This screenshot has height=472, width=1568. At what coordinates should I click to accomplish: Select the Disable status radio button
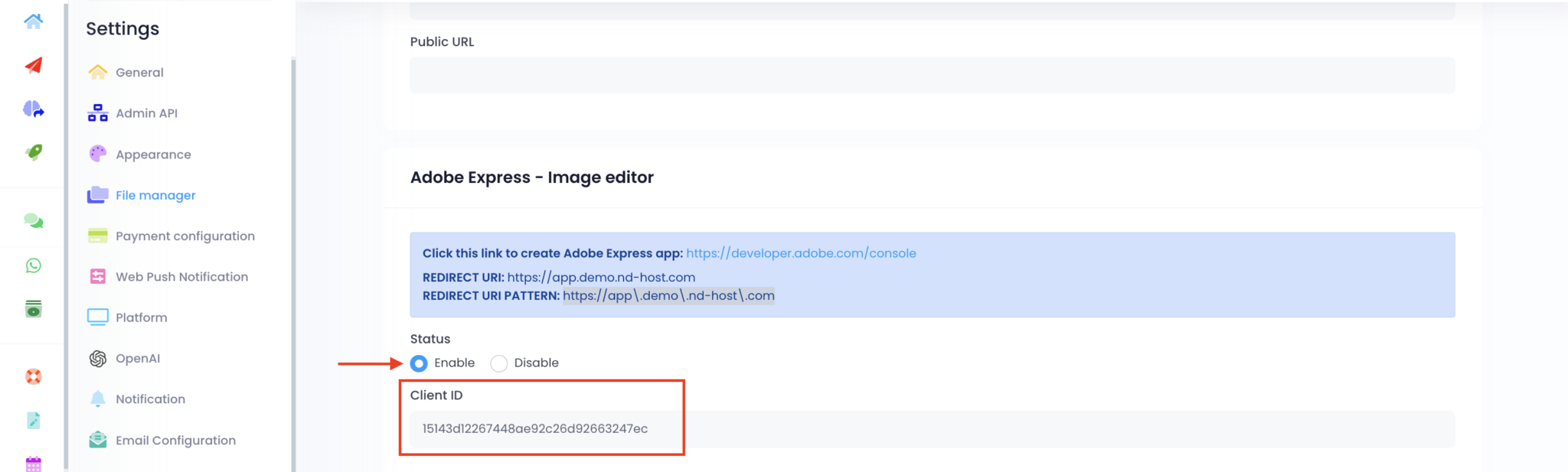[x=499, y=363]
